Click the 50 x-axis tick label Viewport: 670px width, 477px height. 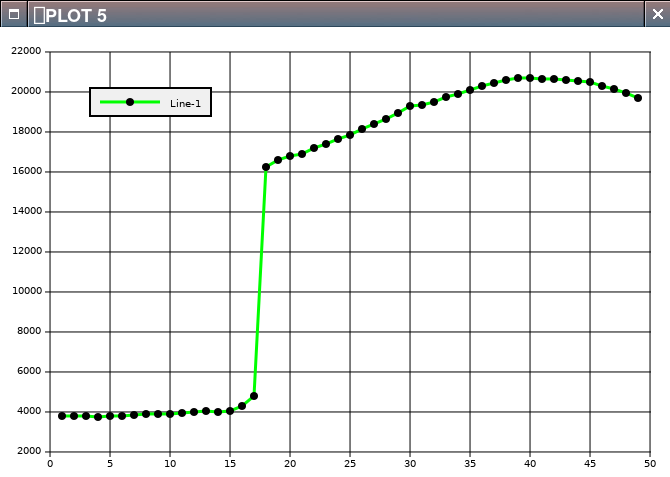pyautogui.click(x=650, y=463)
